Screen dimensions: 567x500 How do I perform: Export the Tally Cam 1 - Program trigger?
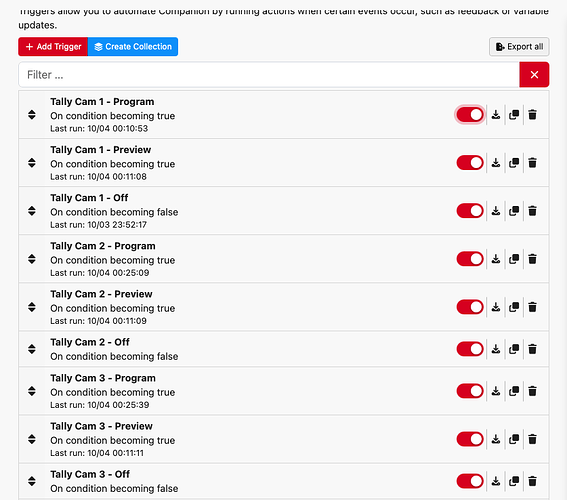point(496,115)
